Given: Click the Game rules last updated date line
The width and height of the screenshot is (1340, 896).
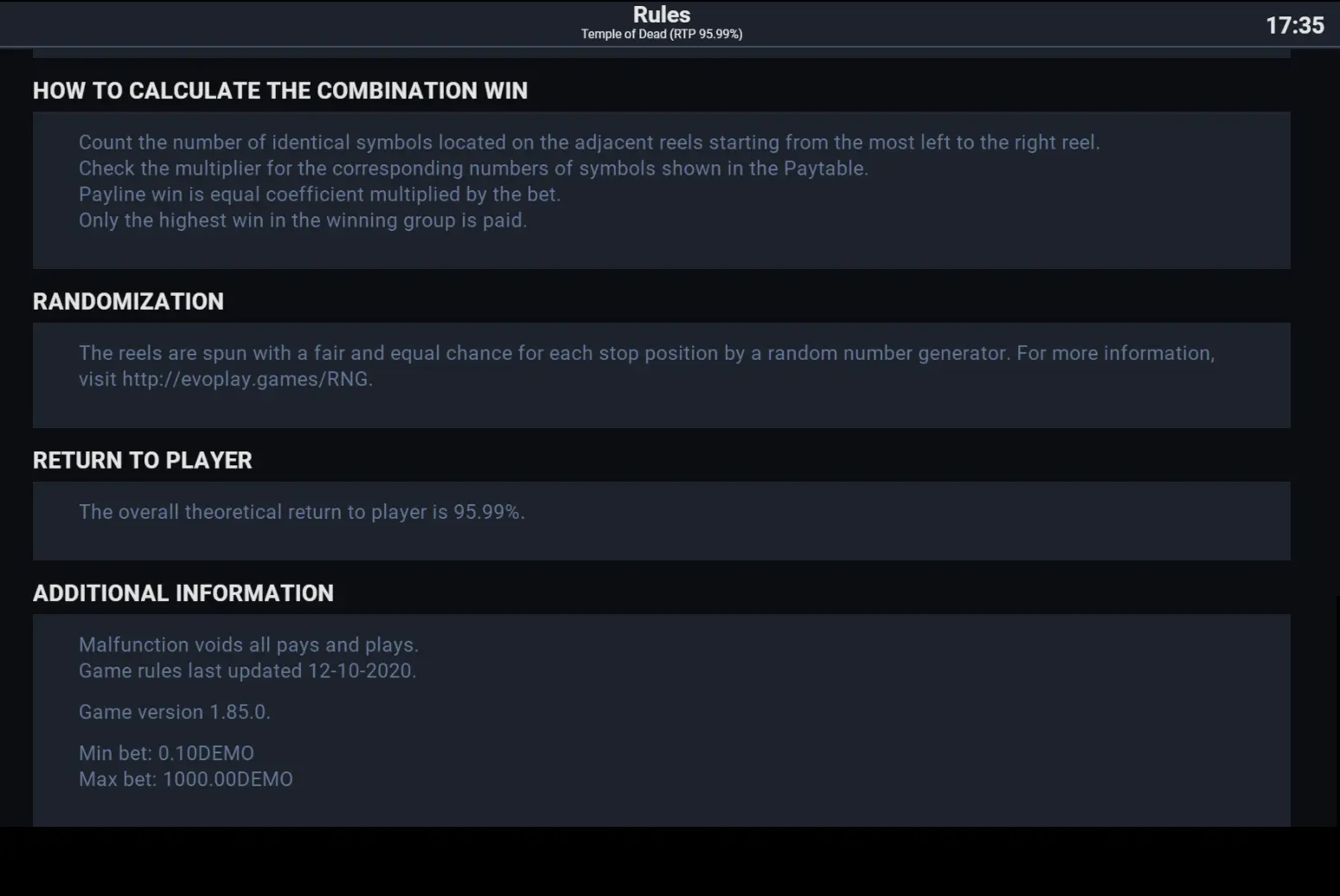Looking at the screenshot, I should [247, 671].
